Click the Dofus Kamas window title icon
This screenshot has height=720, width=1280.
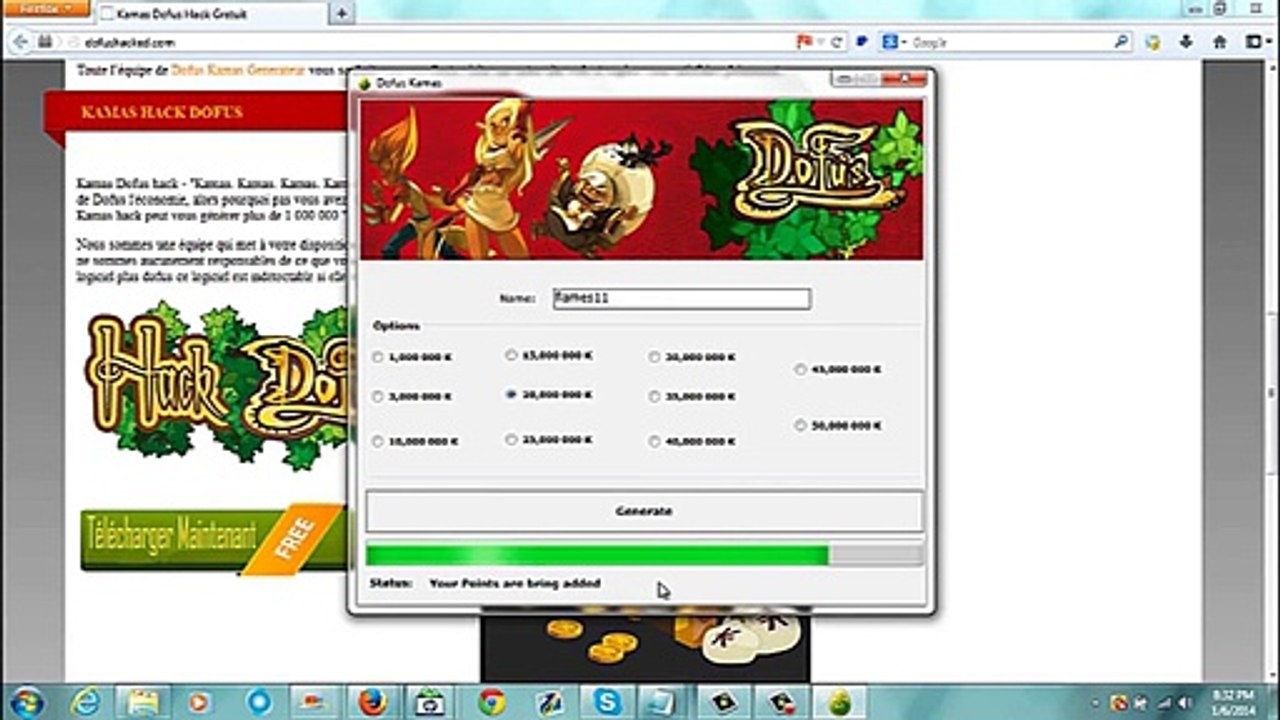365,84
